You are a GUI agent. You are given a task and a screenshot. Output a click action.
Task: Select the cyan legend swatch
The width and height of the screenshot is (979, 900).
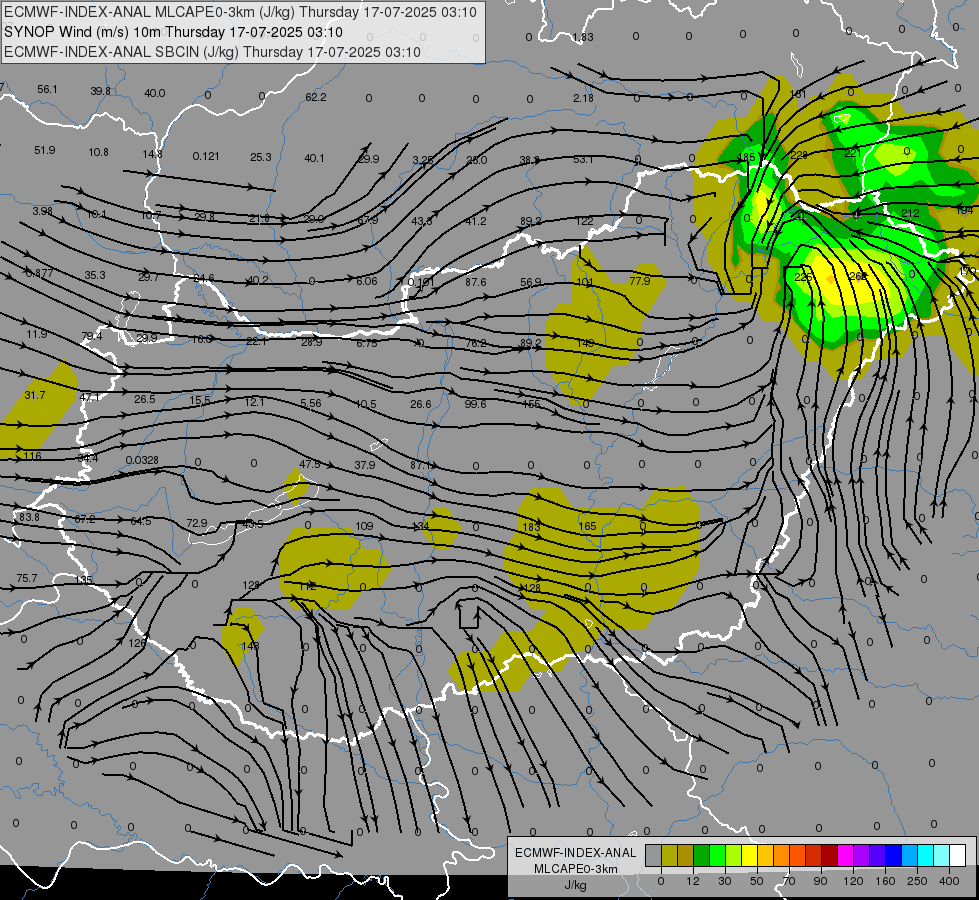[x=925, y=856]
